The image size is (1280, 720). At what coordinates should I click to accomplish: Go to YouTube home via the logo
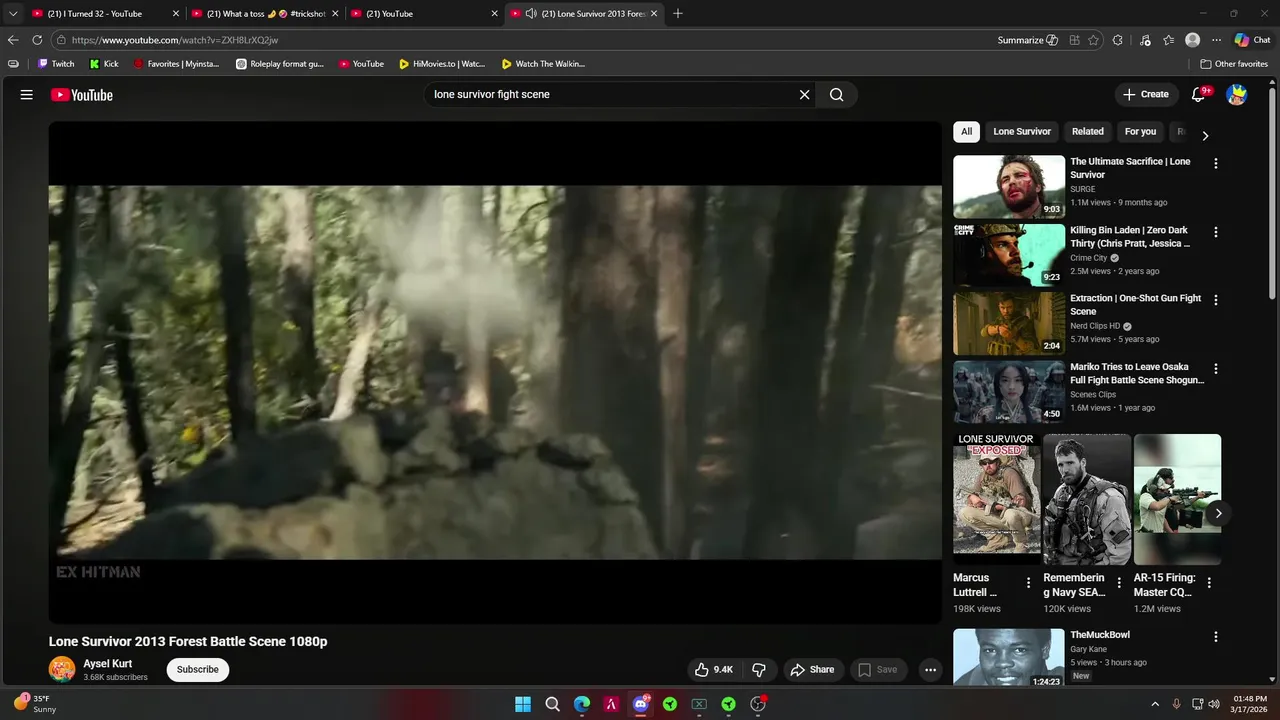tap(82, 95)
